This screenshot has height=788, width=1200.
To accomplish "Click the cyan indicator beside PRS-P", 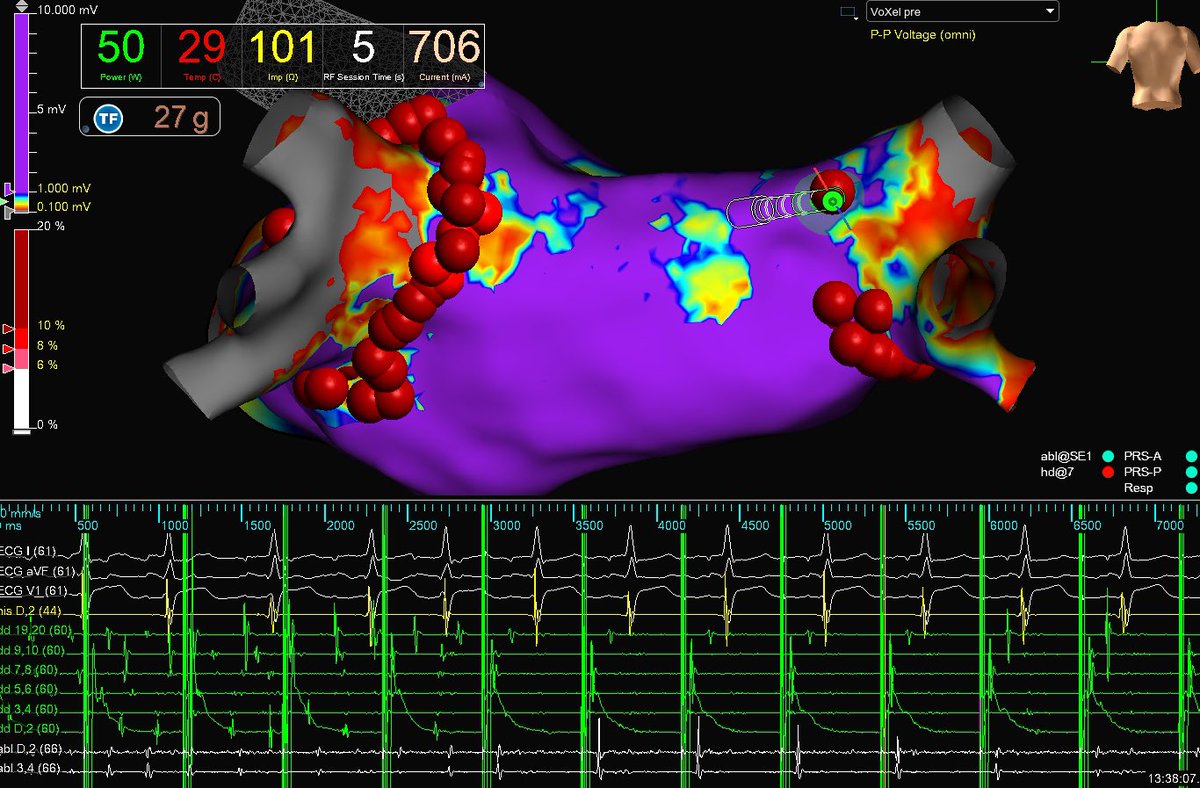I will (x=1191, y=471).
